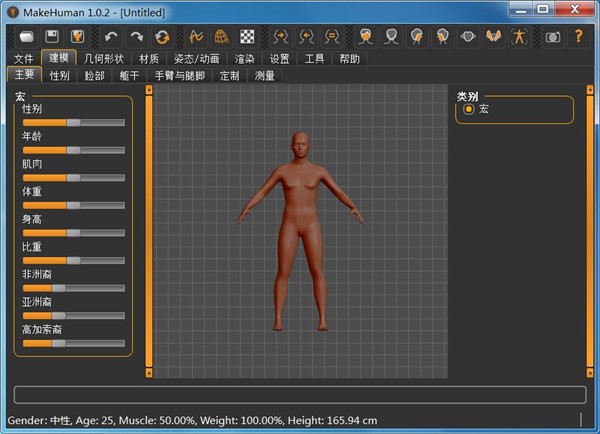Click the left panel vertical scrollbar
This screenshot has width=600, height=434.
point(149,230)
